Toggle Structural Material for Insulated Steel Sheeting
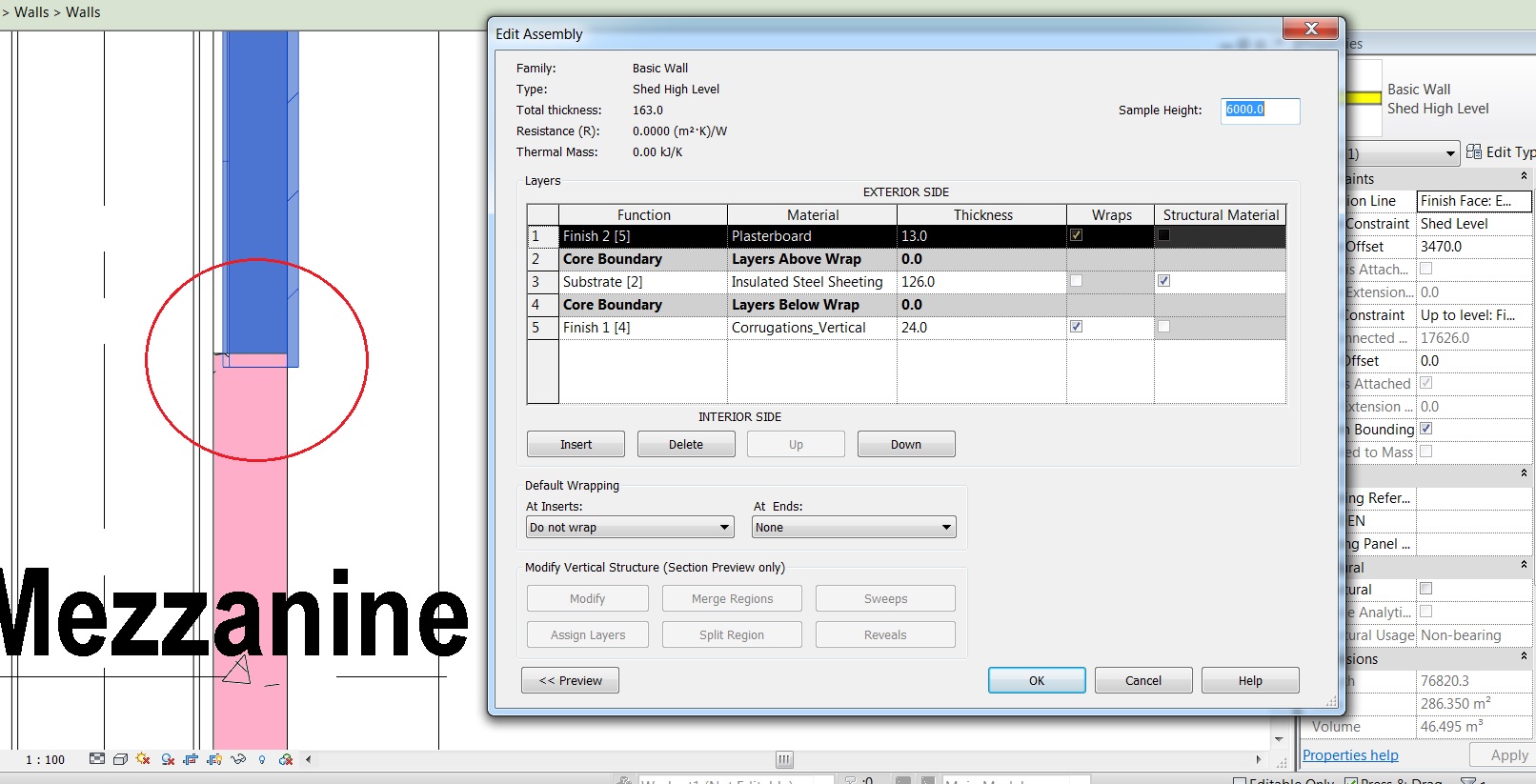The image size is (1536, 784). [x=1163, y=281]
